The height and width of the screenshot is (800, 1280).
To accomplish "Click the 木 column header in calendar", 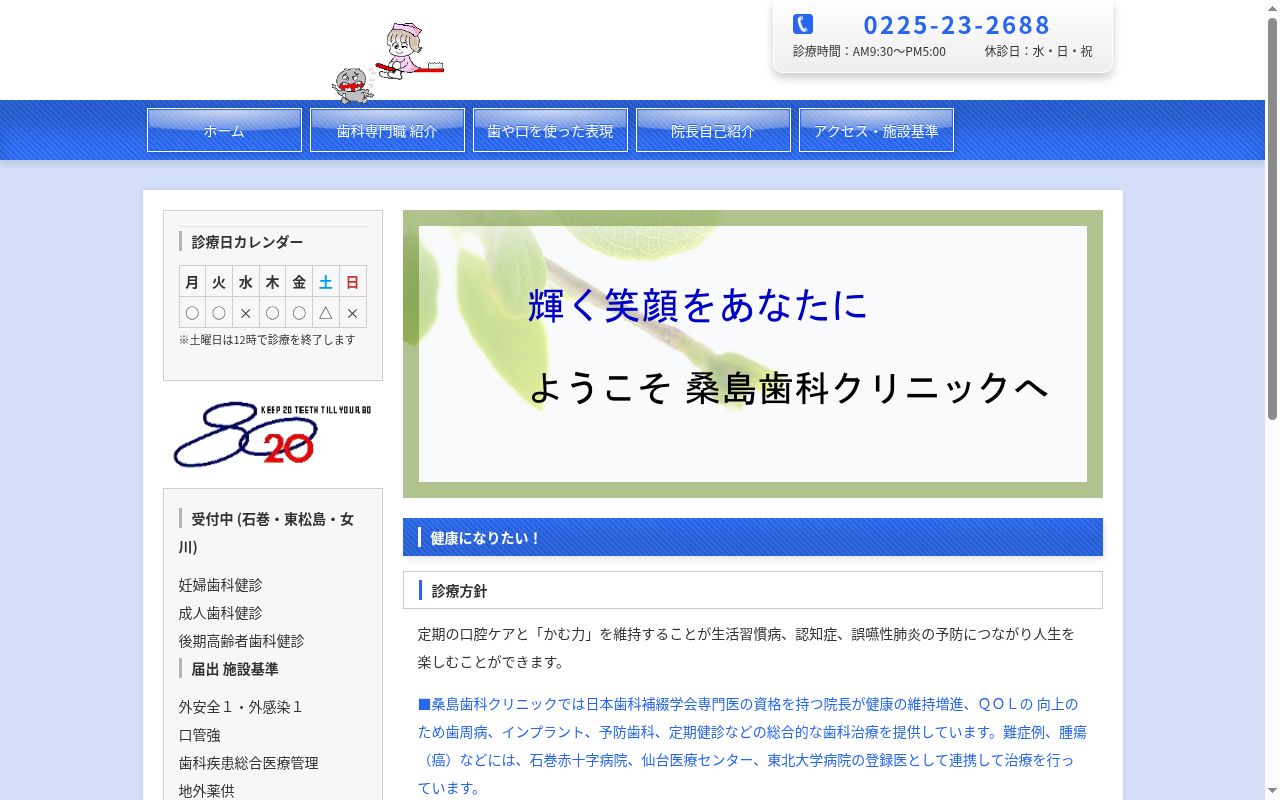I will (x=272, y=282).
